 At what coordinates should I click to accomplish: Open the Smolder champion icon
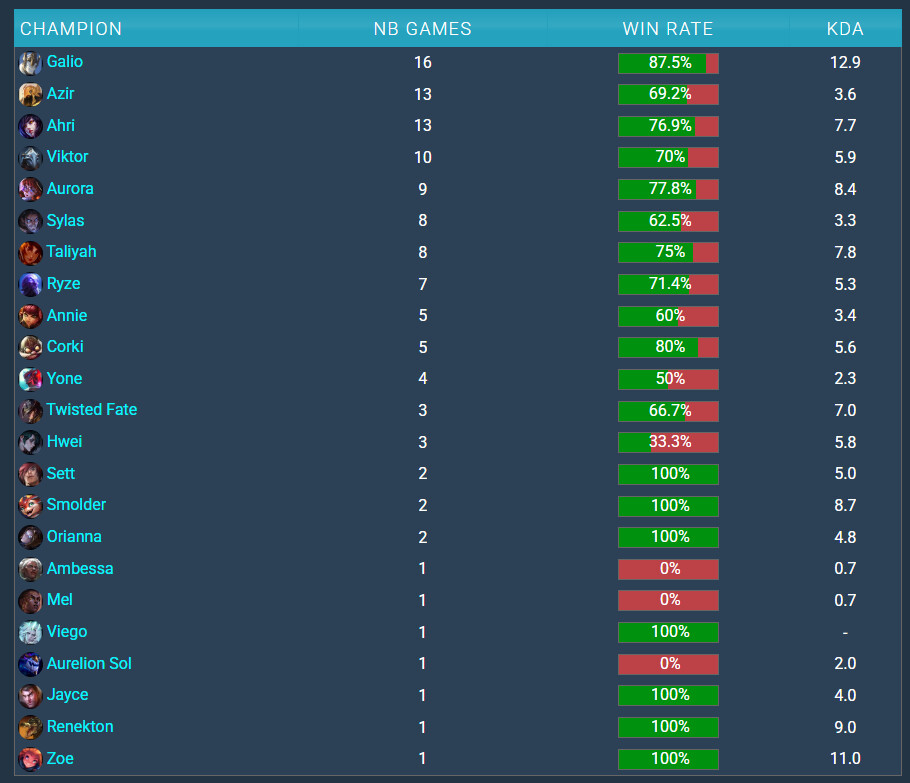[x=30, y=506]
